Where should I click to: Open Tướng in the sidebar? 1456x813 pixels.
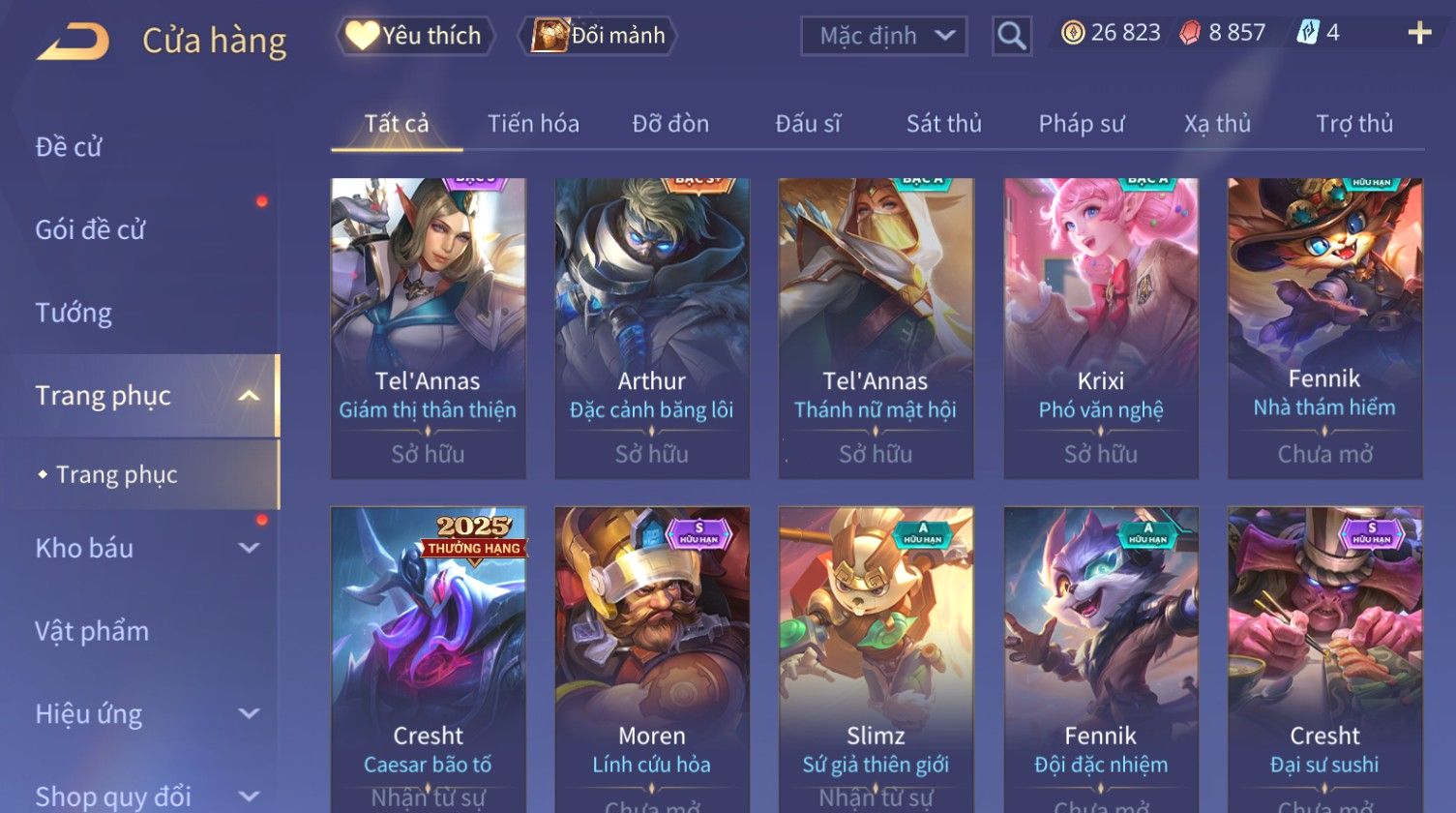coord(74,313)
